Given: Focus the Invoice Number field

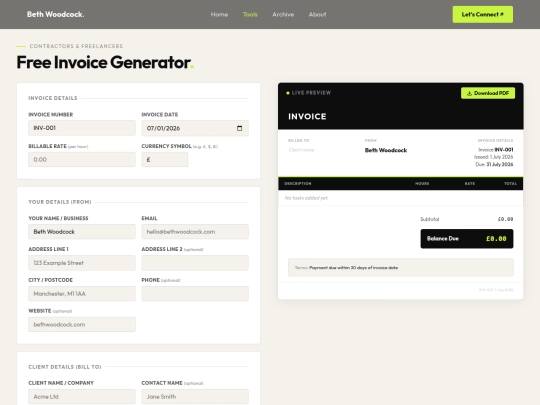Looking at the screenshot, I should pyautogui.click(x=82, y=128).
